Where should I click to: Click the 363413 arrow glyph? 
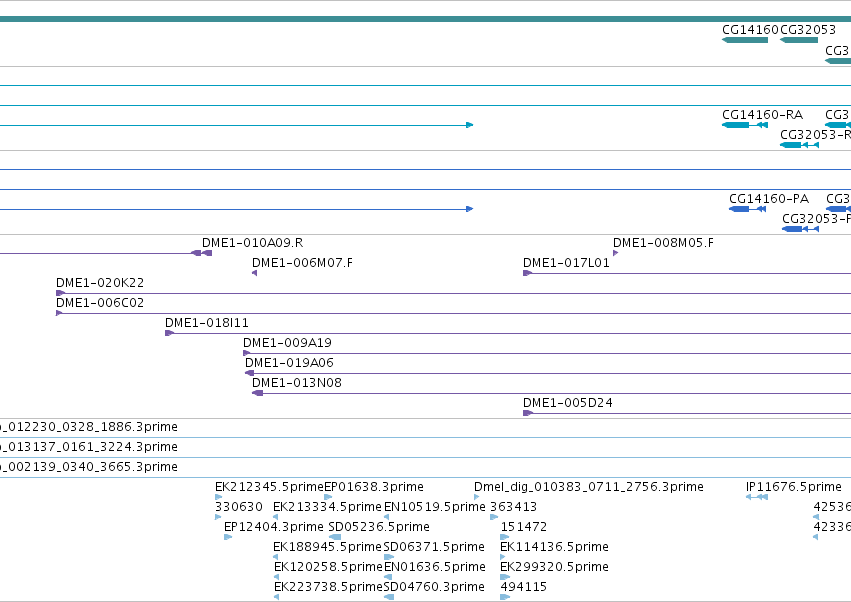[494, 517]
